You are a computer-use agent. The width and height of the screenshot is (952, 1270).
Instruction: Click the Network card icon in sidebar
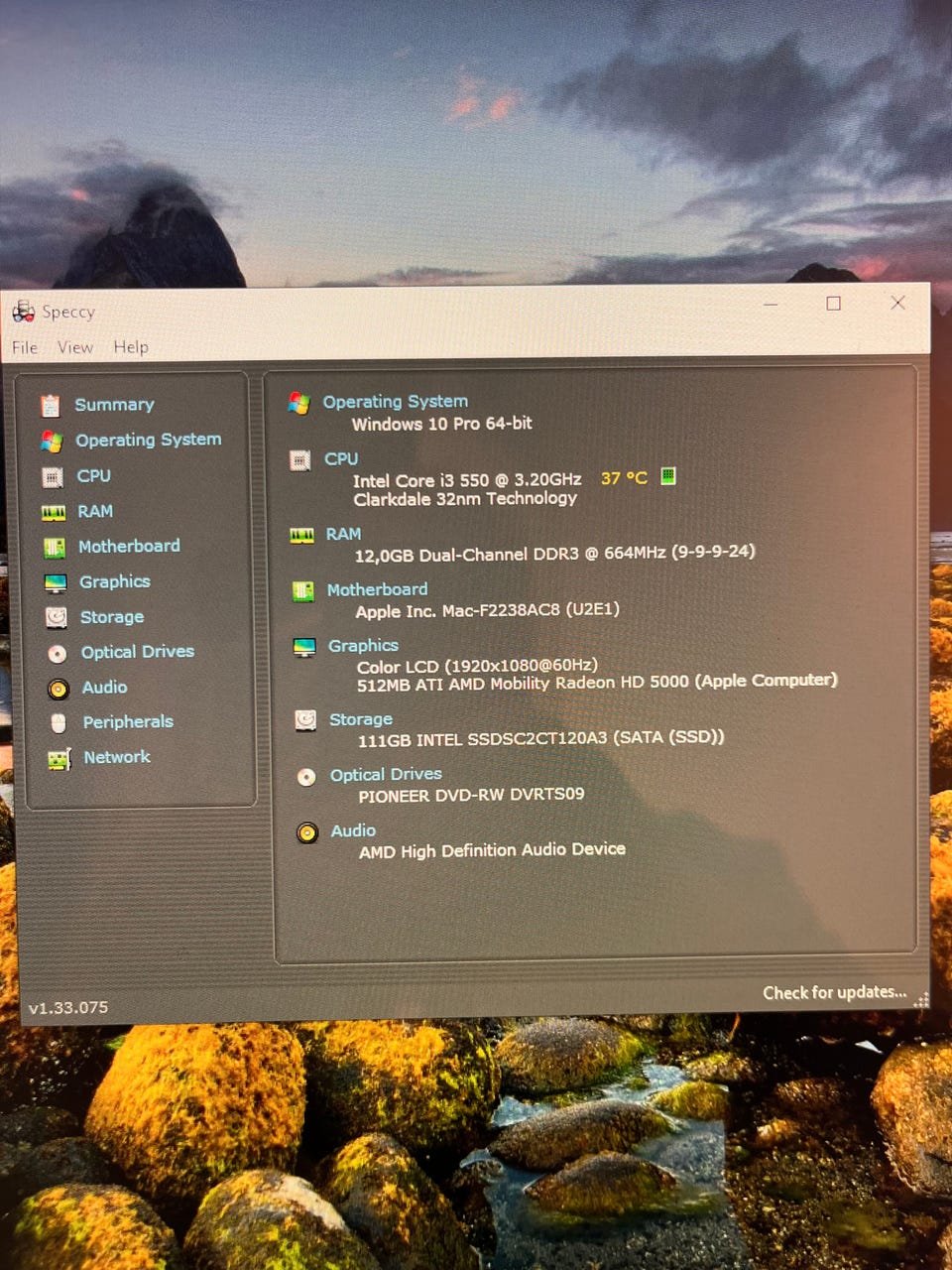coord(59,759)
